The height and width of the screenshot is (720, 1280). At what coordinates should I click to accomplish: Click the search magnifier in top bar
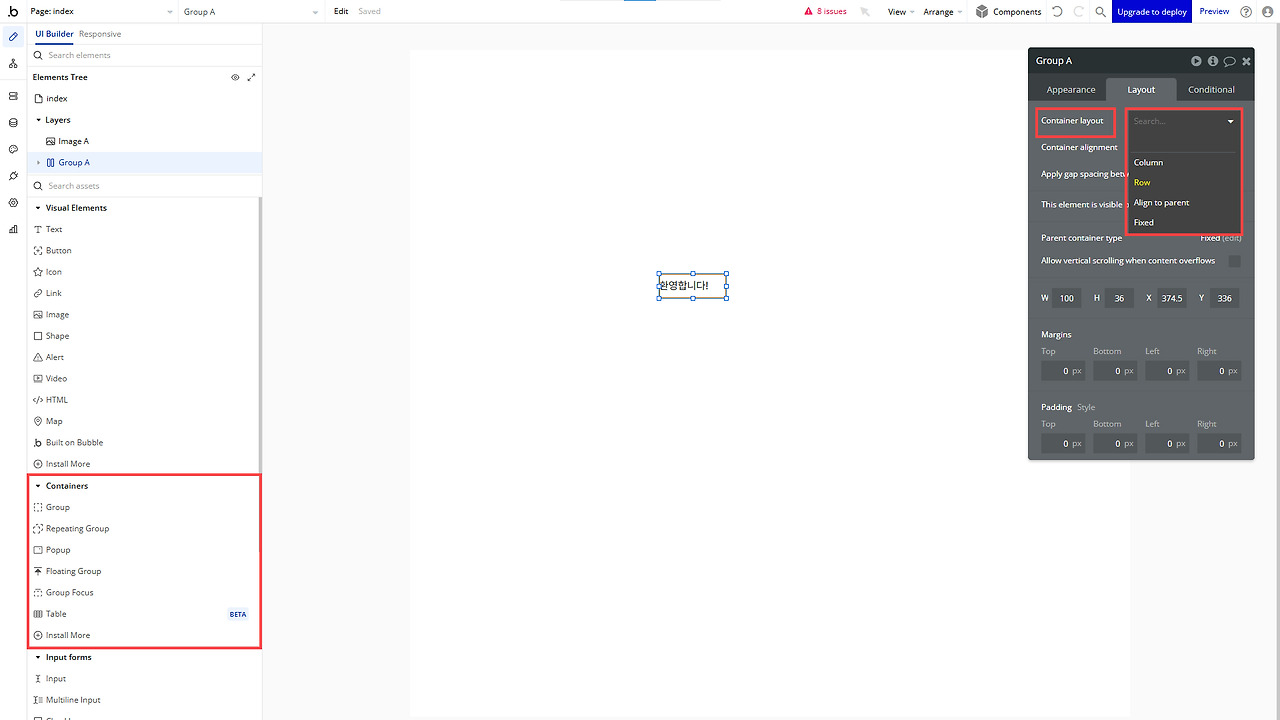point(1100,11)
